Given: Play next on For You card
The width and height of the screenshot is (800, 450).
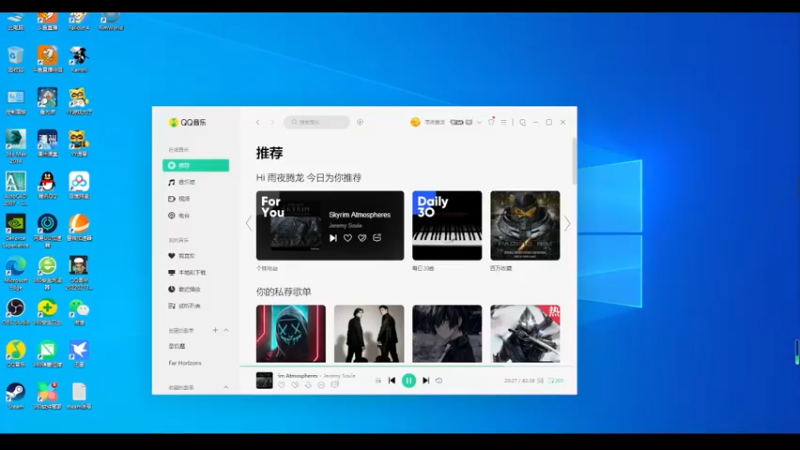Looking at the screenshot, I should 333,238.
